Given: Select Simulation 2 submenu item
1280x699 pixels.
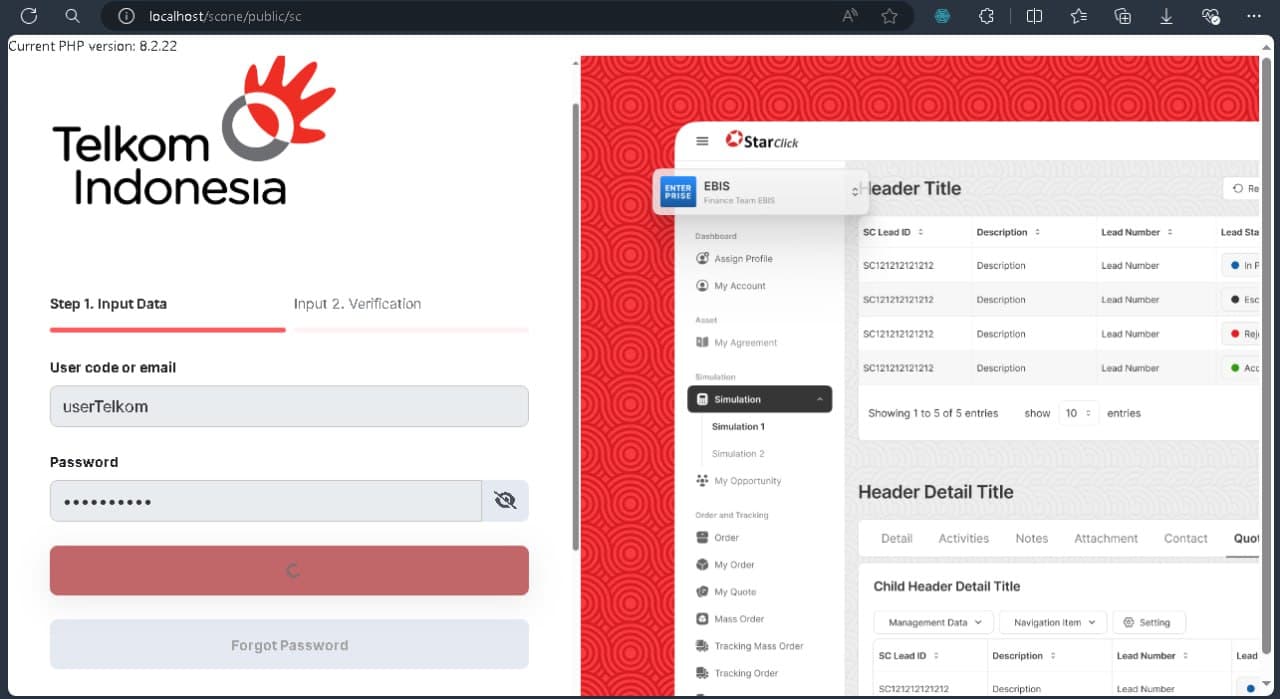Looking at the screenshot, I should point(738,454).
